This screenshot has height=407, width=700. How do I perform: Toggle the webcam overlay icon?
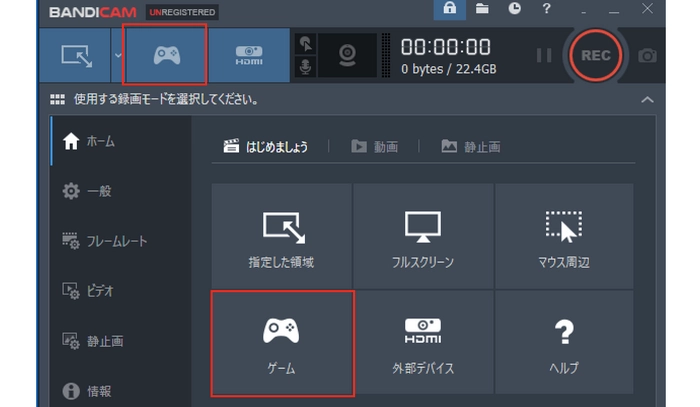click(347, 55)
